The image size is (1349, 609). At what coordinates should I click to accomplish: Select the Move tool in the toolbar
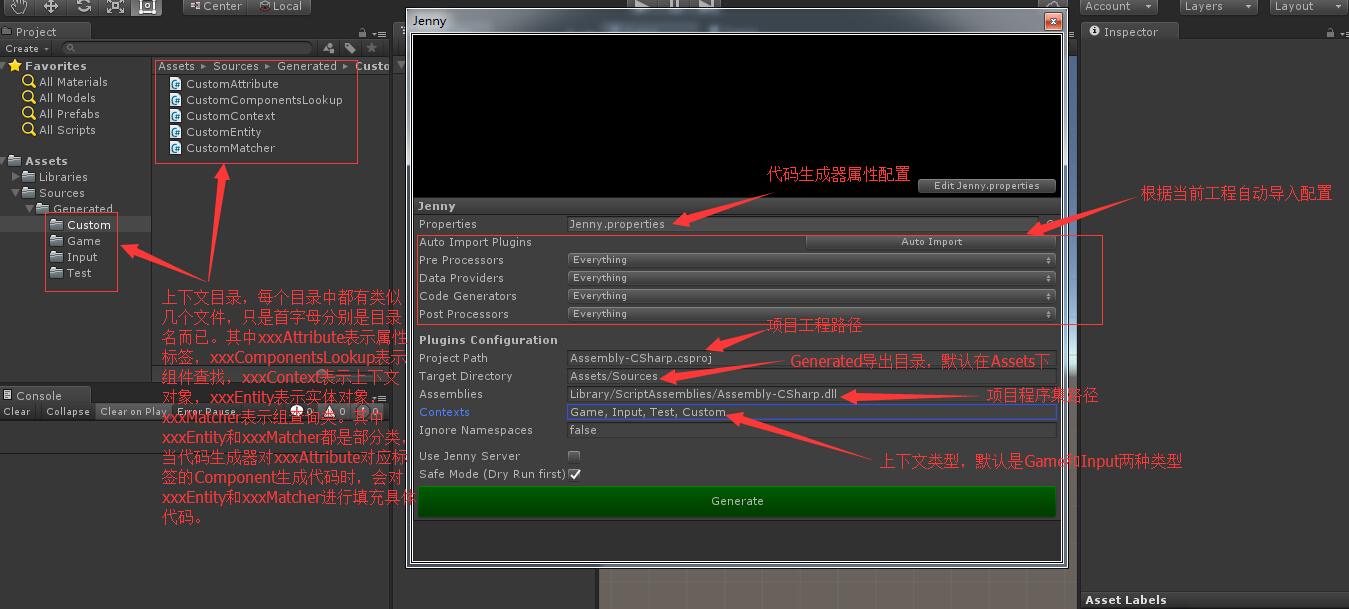[x=50, y=6]
